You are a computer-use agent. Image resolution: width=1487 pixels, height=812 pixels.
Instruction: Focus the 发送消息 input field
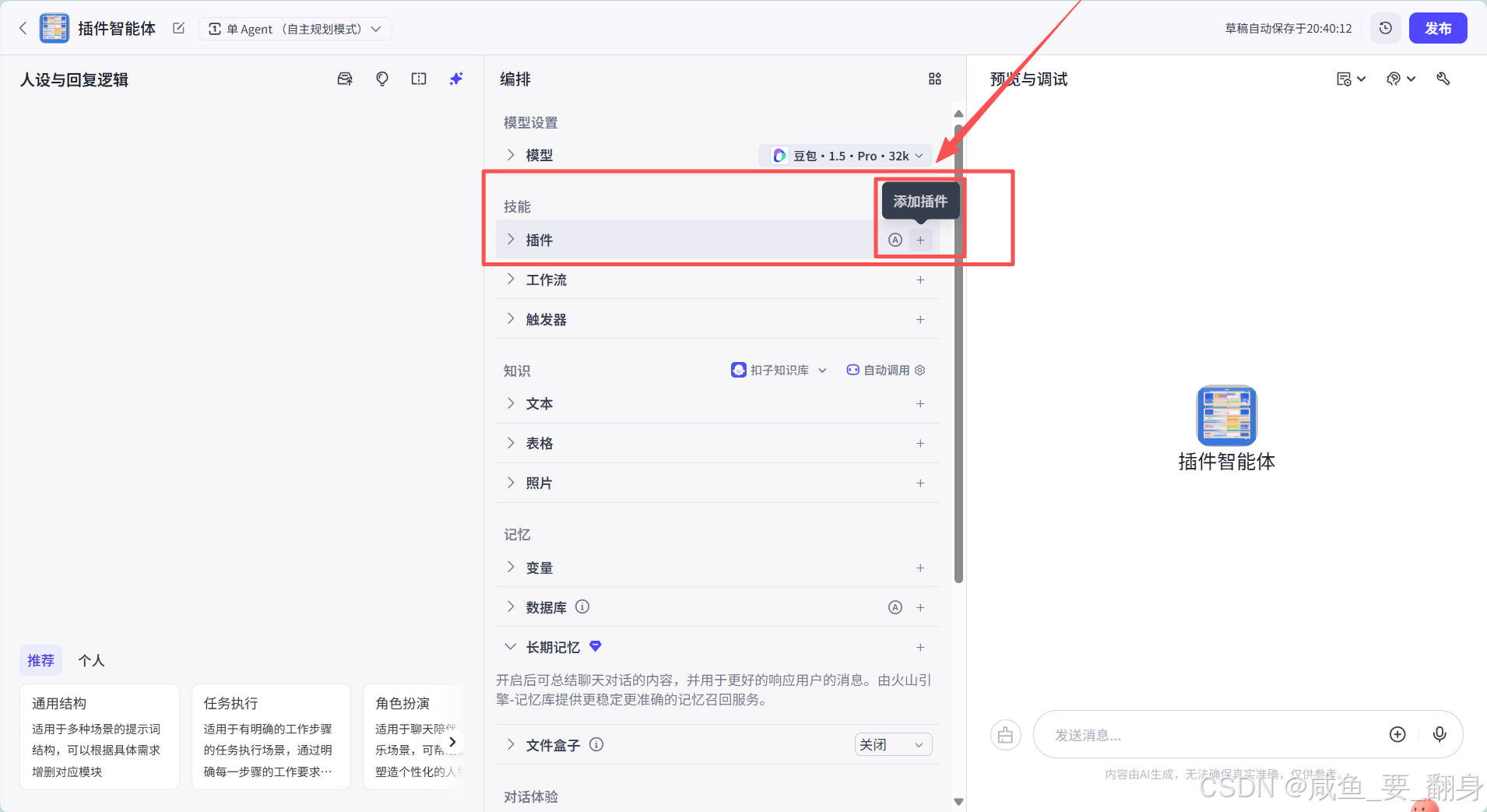point(1215,735)
